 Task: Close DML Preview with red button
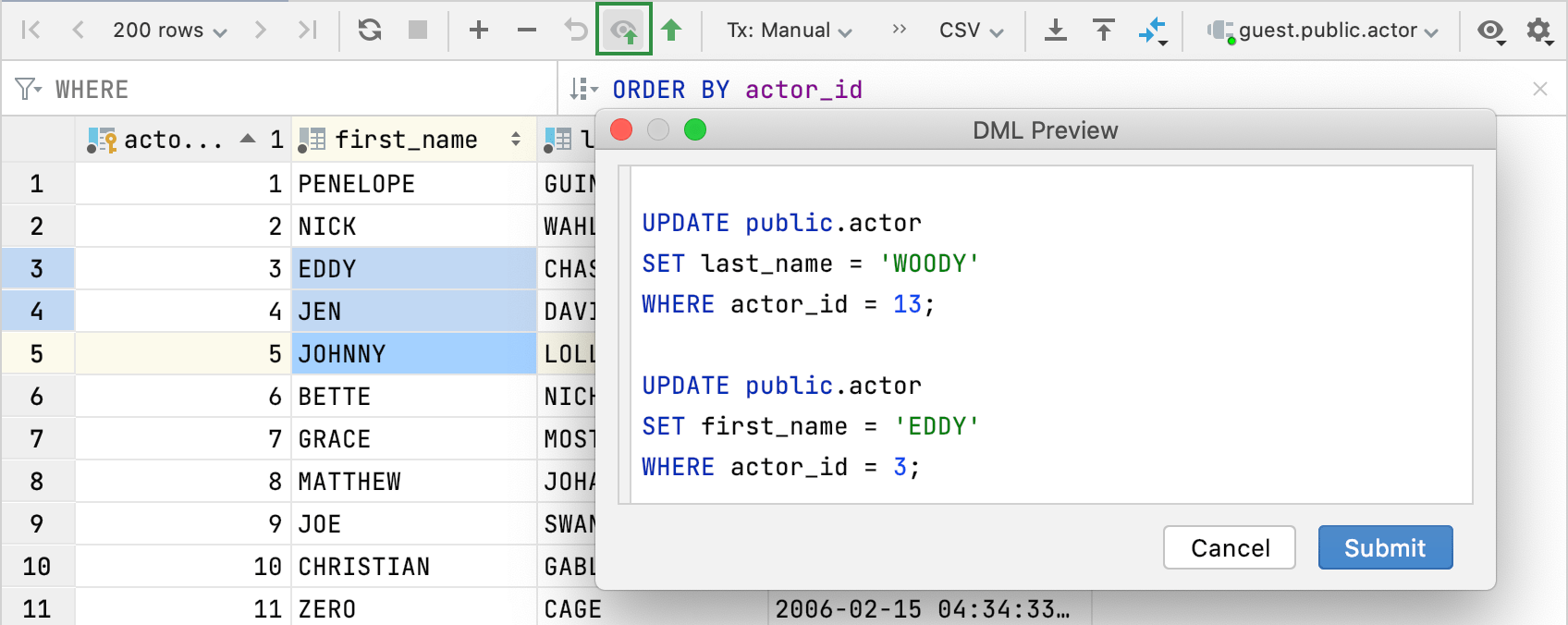(621, 129)
